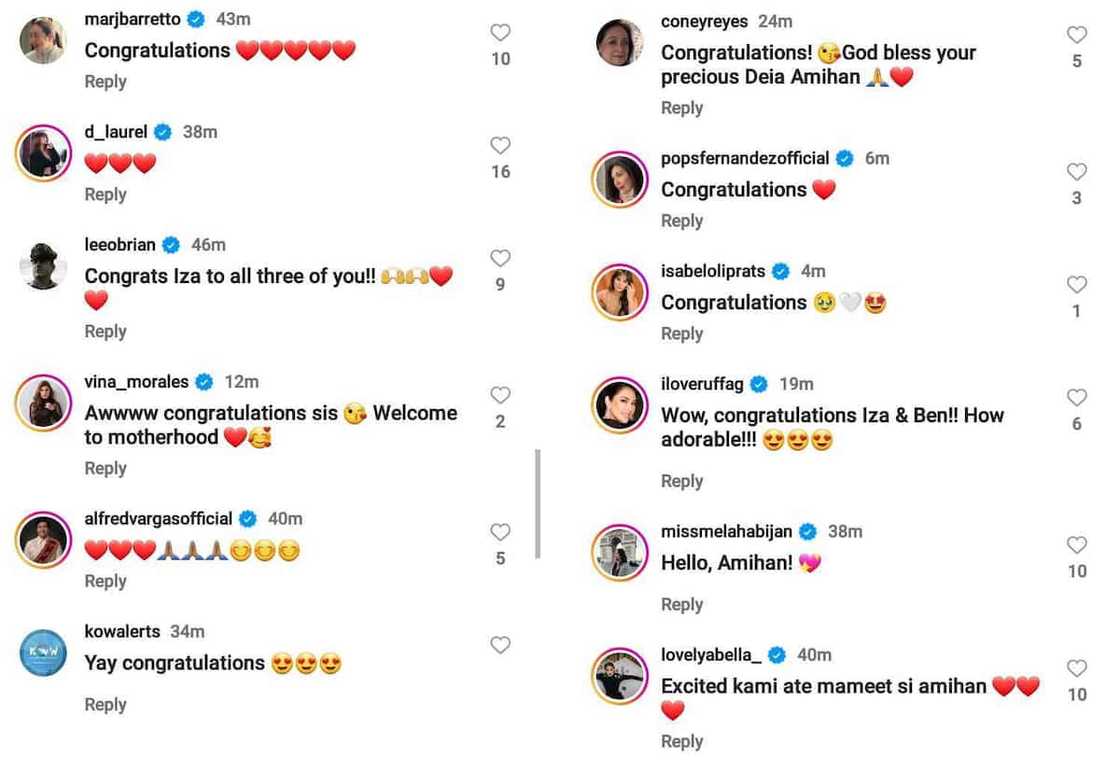The height and width of the screenshot is (777, 1120).
Task: Like missmelahabijan's Hello, Amihan comment
Action: pos(1076,546)
